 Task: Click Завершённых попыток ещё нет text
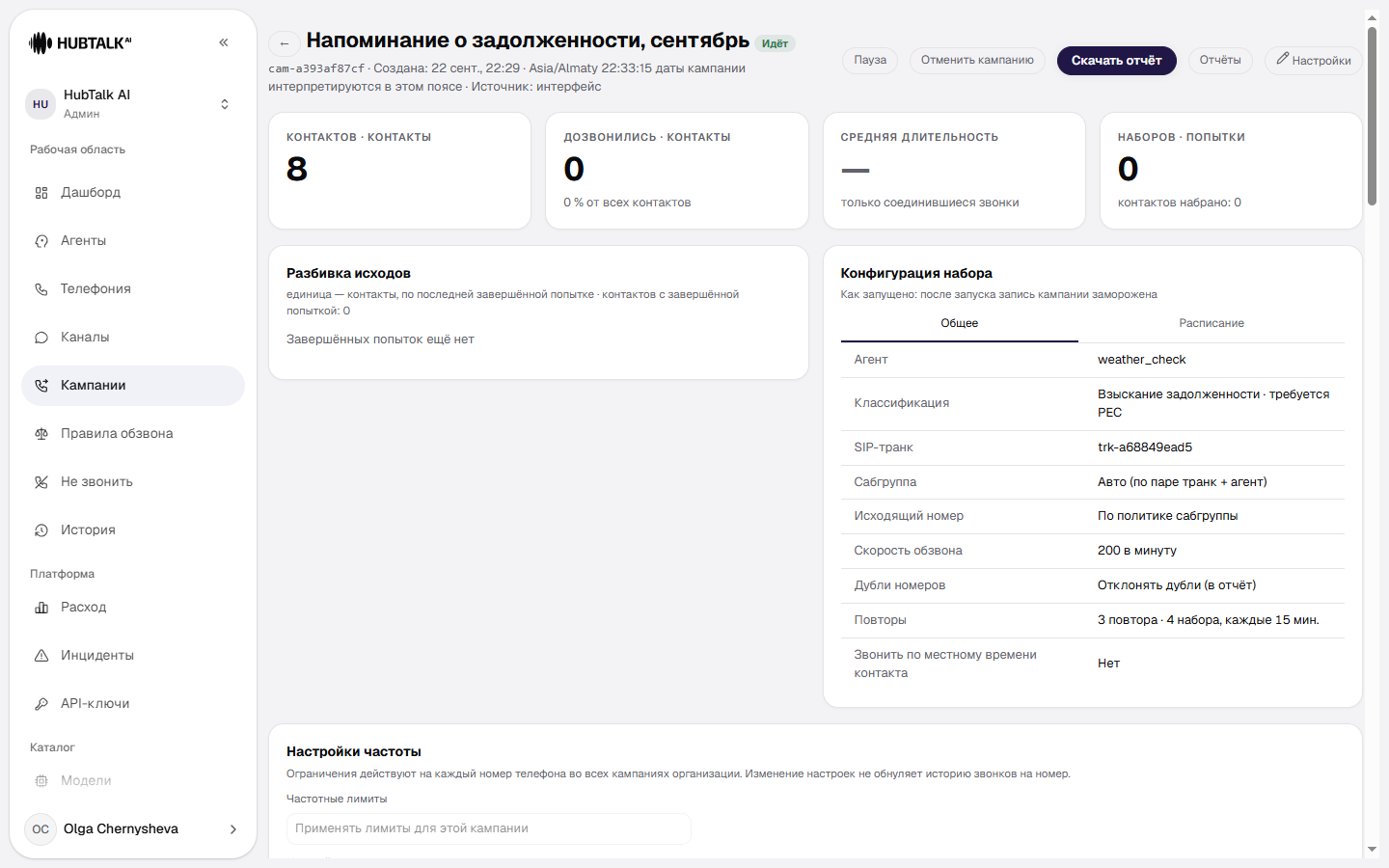click(380, 339)
